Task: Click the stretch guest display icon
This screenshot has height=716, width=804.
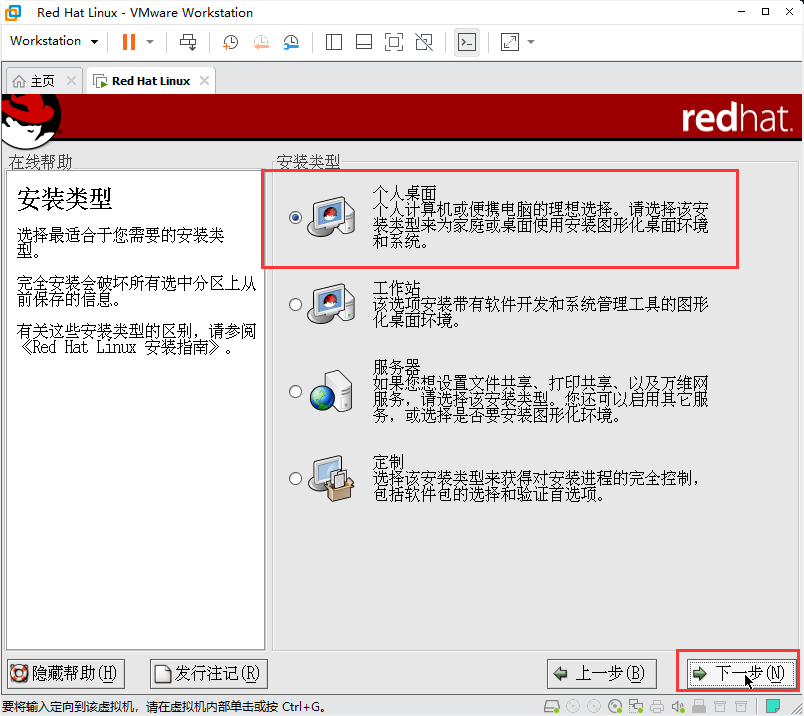Action: click(x=510, y=42)
